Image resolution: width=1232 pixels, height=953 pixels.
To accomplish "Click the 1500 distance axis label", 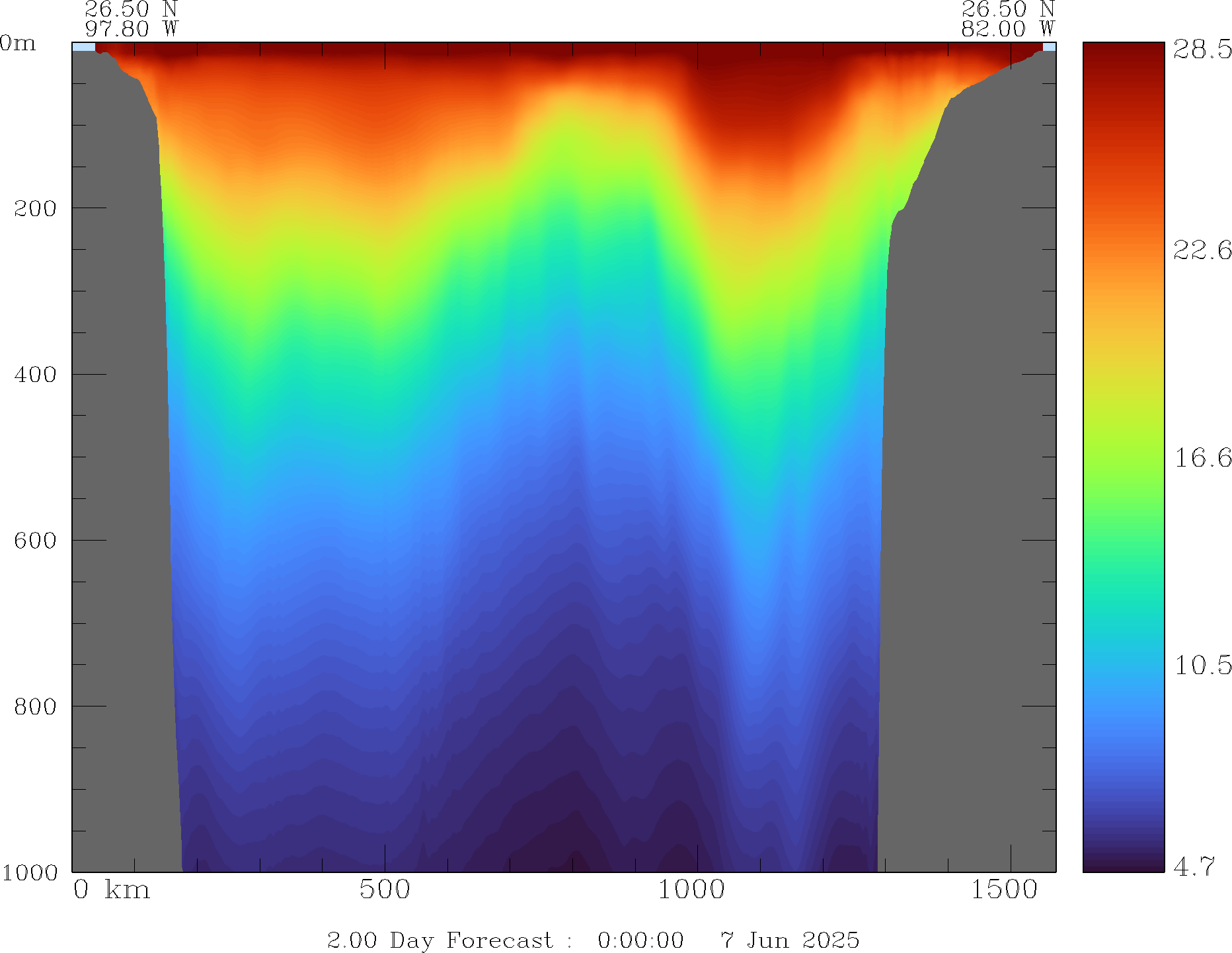I will point(1004,890).
